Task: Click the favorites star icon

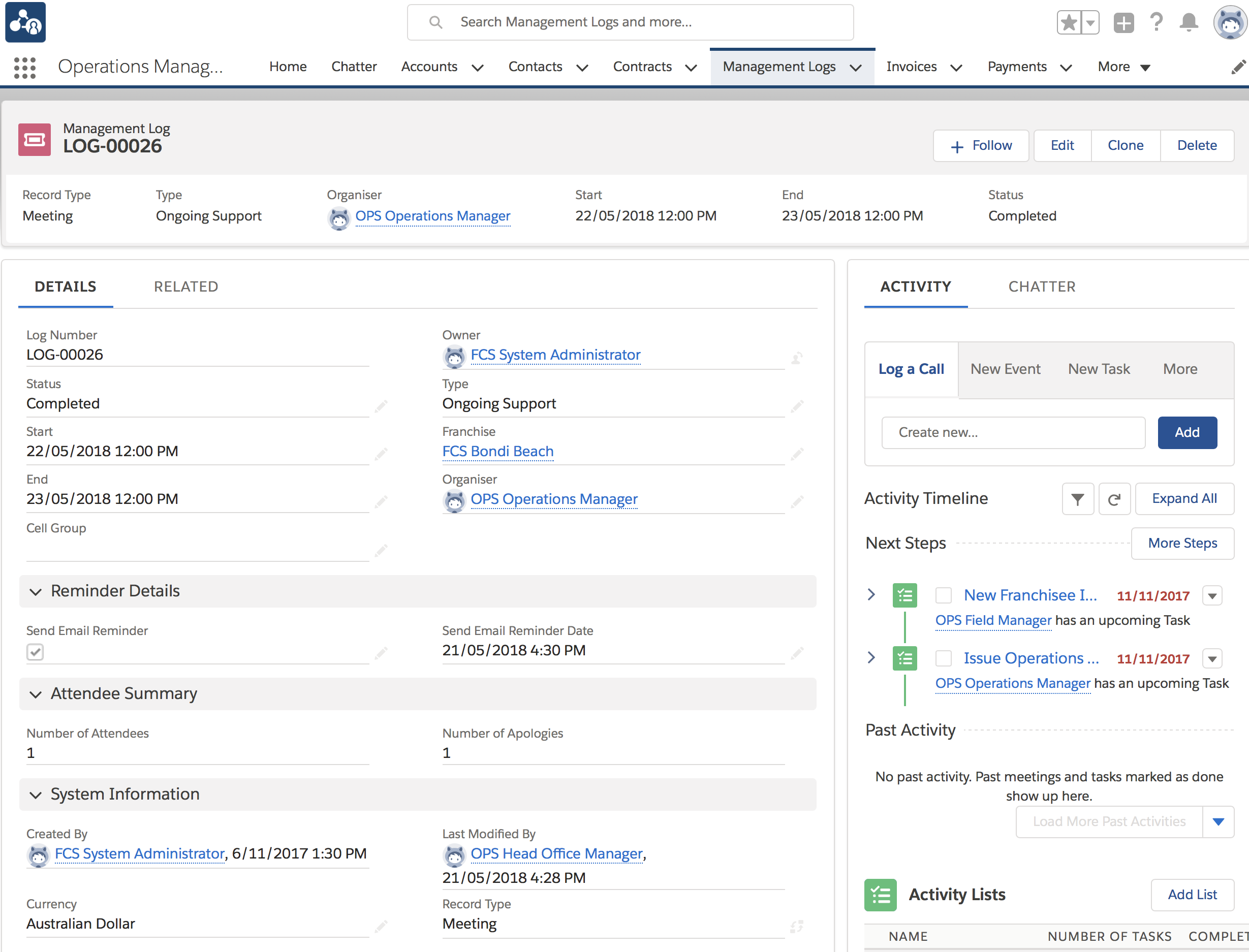Action: pyautogui.click(x=1069, y=23)
